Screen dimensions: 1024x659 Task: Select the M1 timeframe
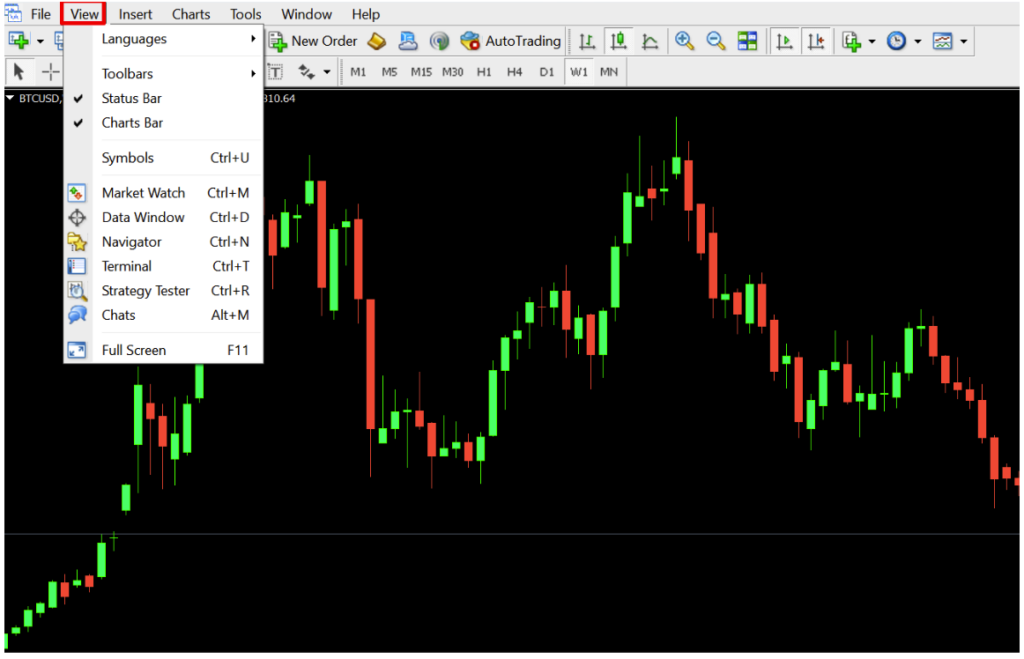358,72
